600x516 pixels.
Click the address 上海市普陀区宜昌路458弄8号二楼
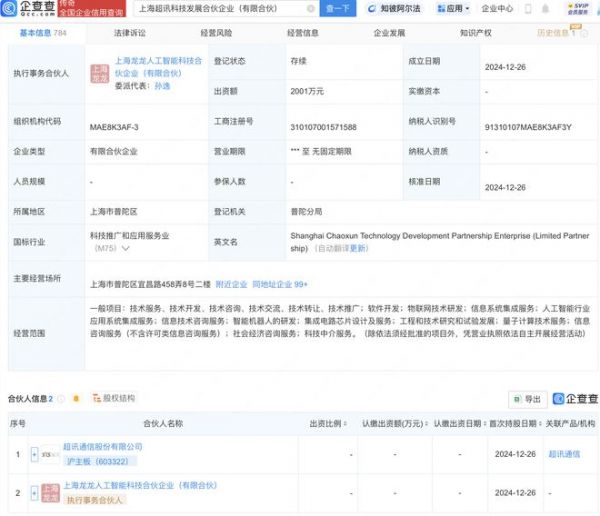click(x=150, y=284)
